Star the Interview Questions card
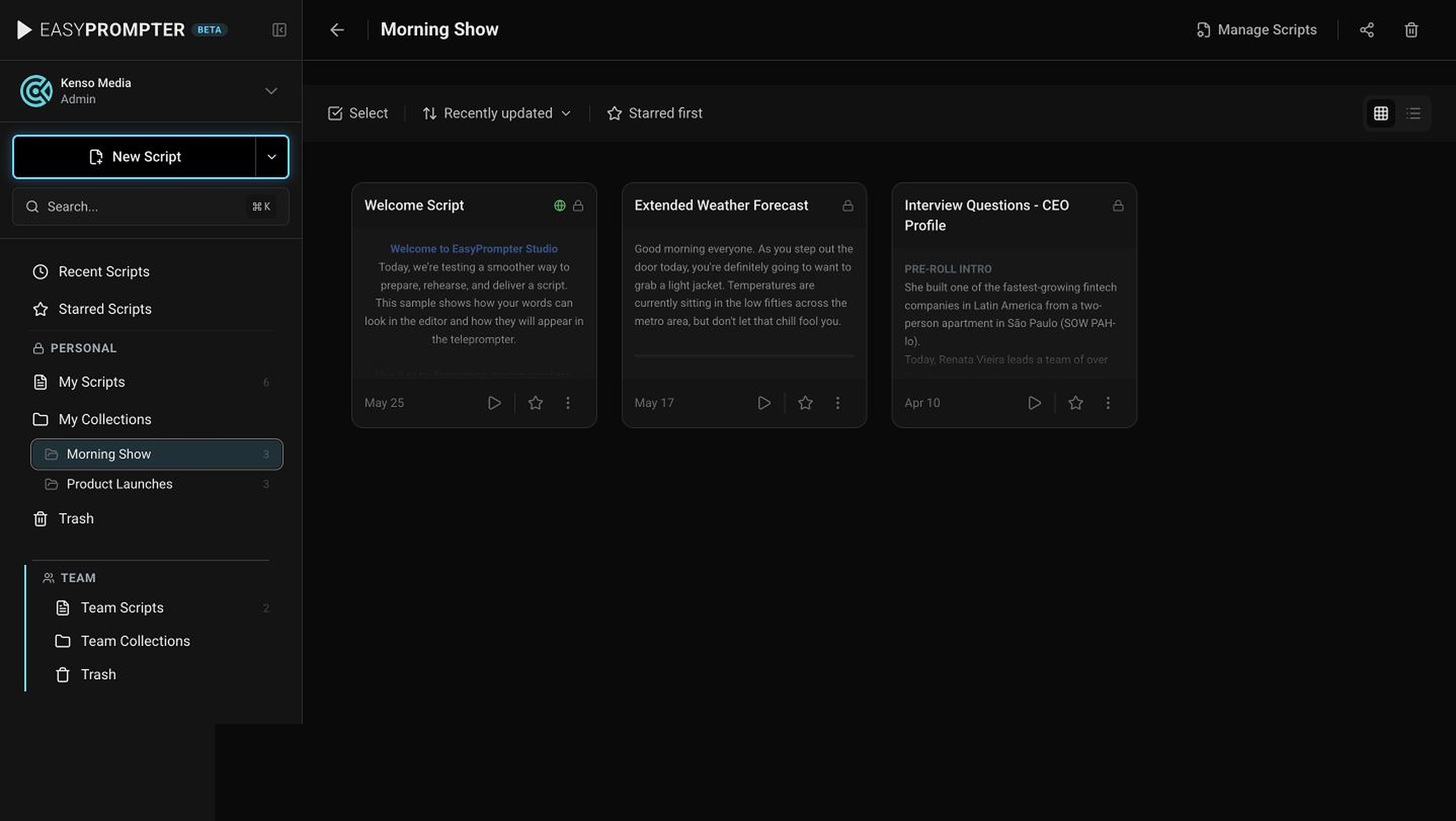Image resolution: width=1456 pixels, height=821 pixels. click(1076, 403)
